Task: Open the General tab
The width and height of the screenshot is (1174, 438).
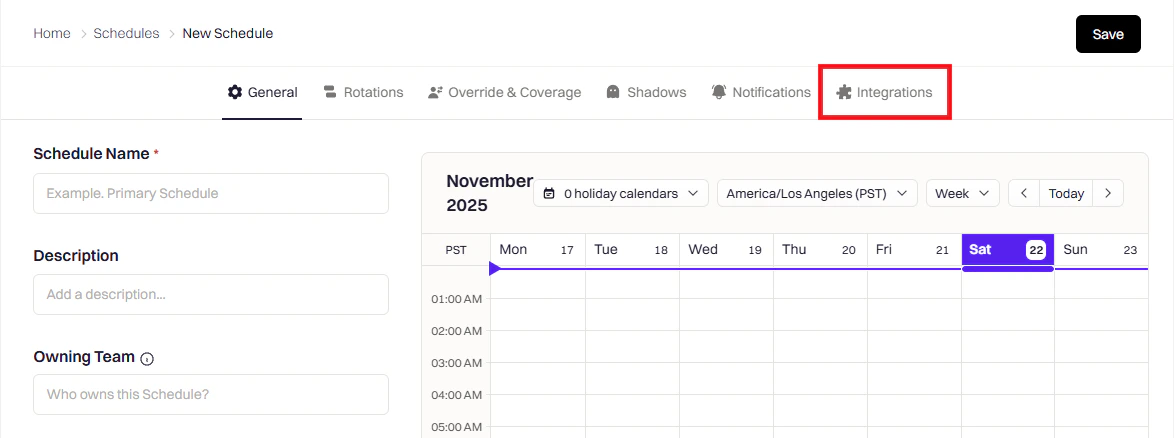Action: point(262,92)
